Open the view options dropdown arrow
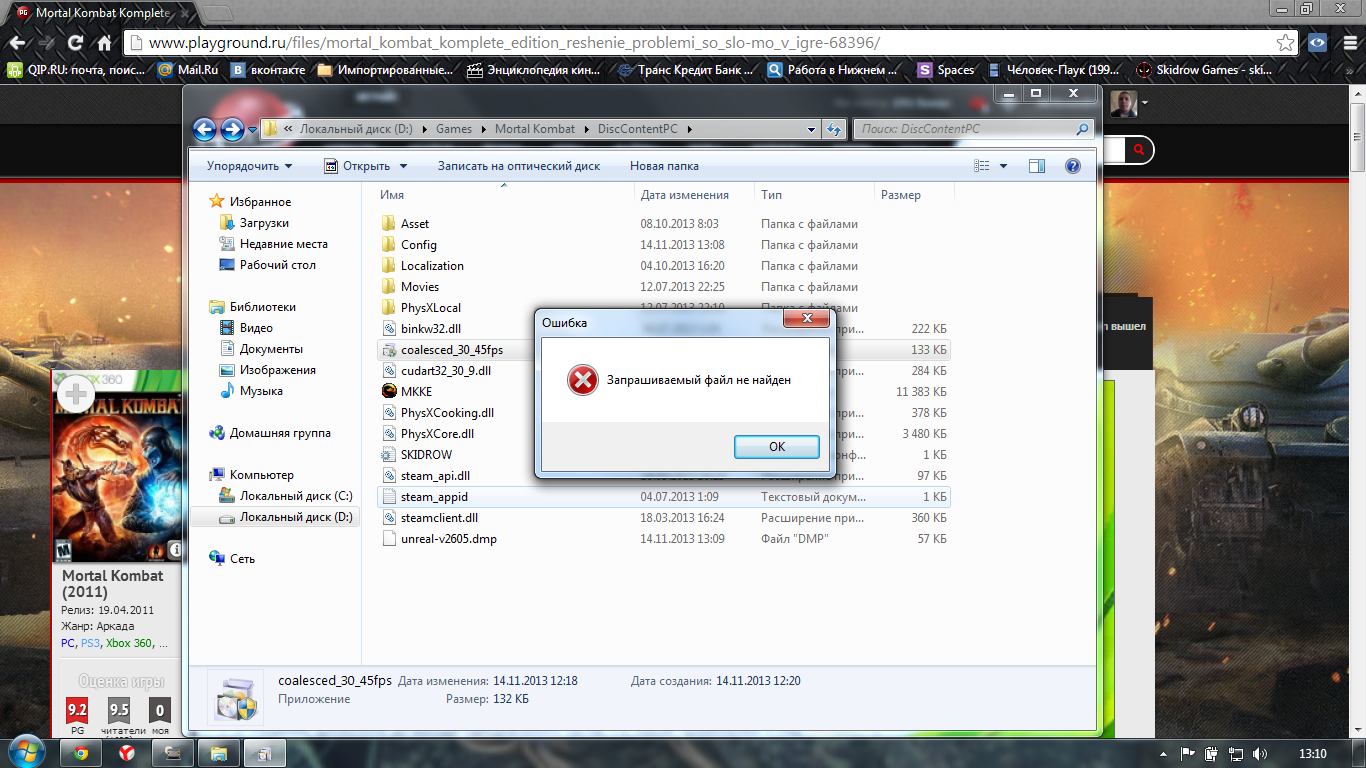Image resolution: width=1366 pixels, height=768 pixels. (1004, 166)
